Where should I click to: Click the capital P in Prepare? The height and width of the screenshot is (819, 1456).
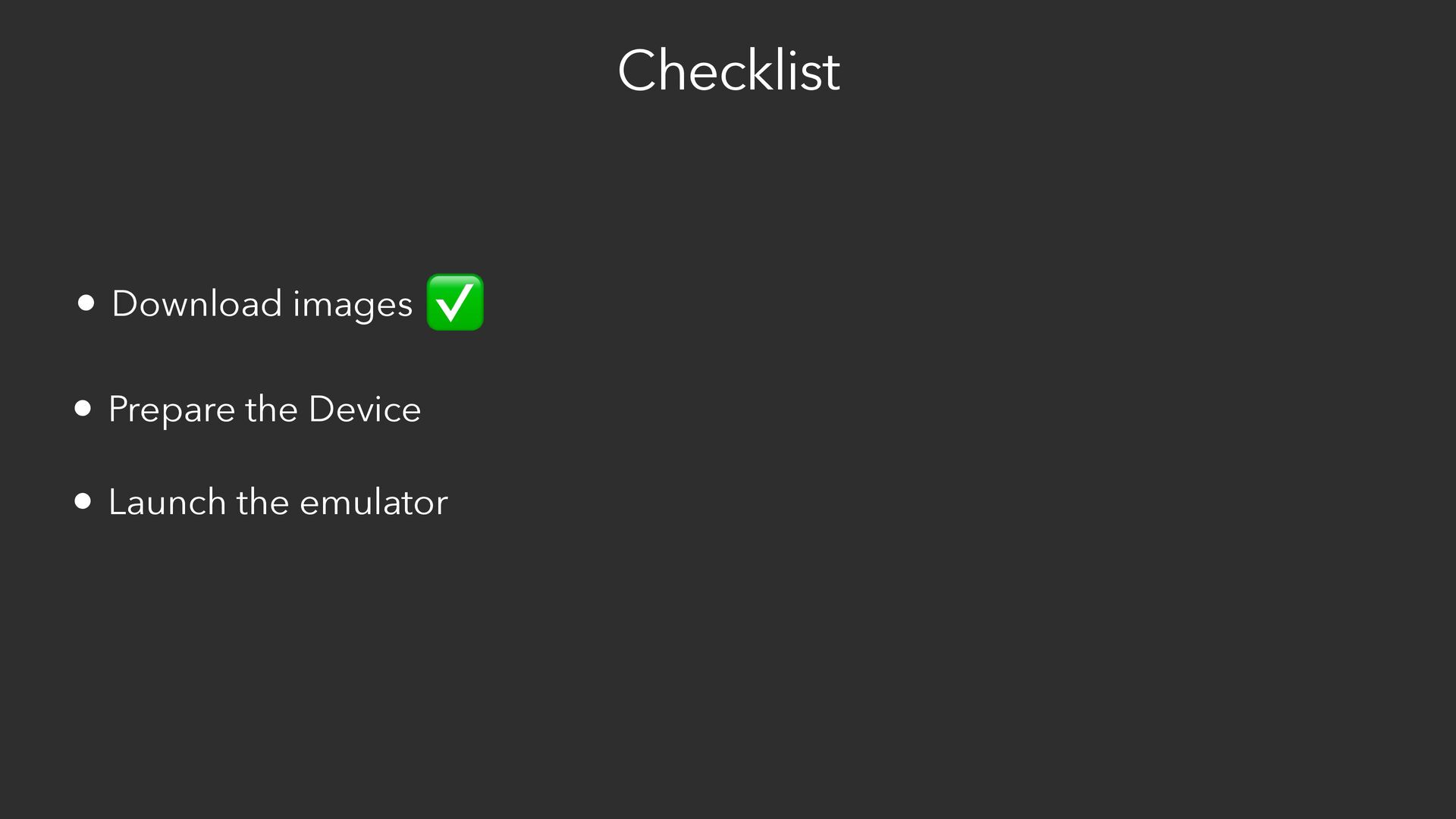pyautogui.click(x=118, y=409)
